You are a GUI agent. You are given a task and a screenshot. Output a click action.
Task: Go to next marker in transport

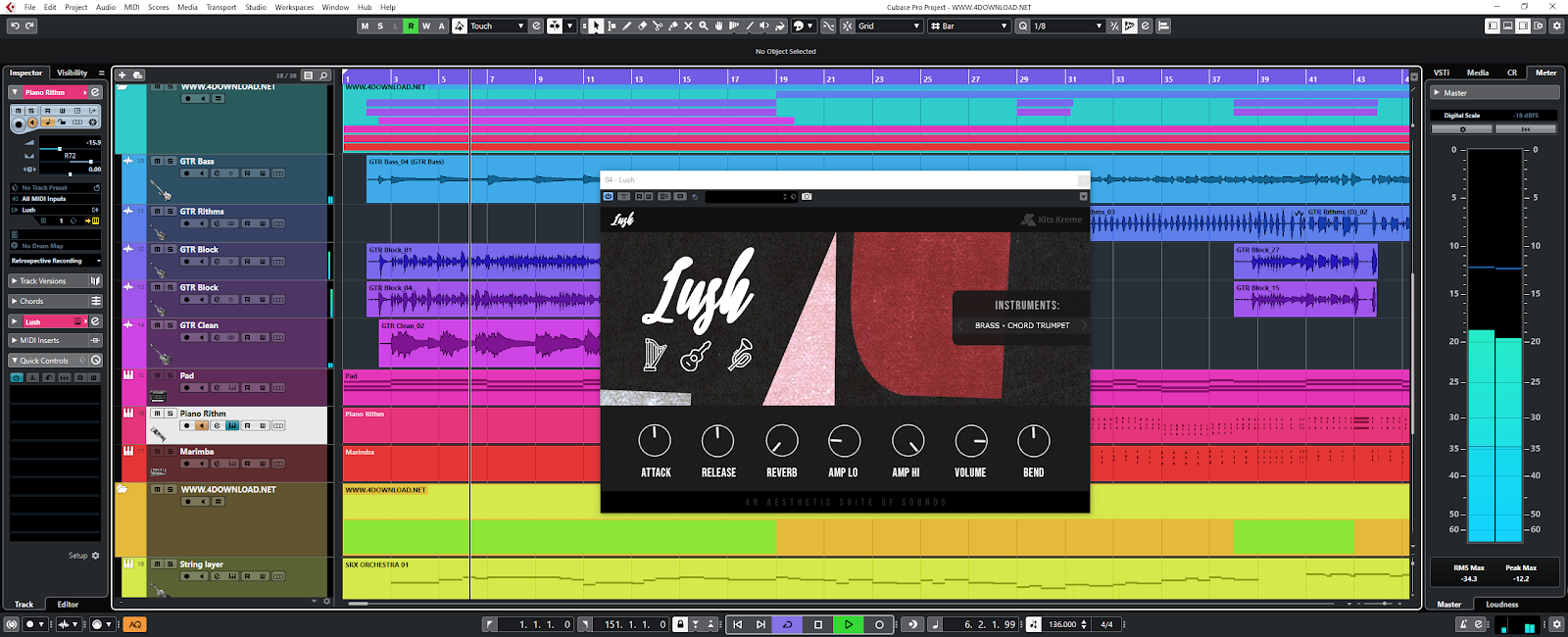760,624
